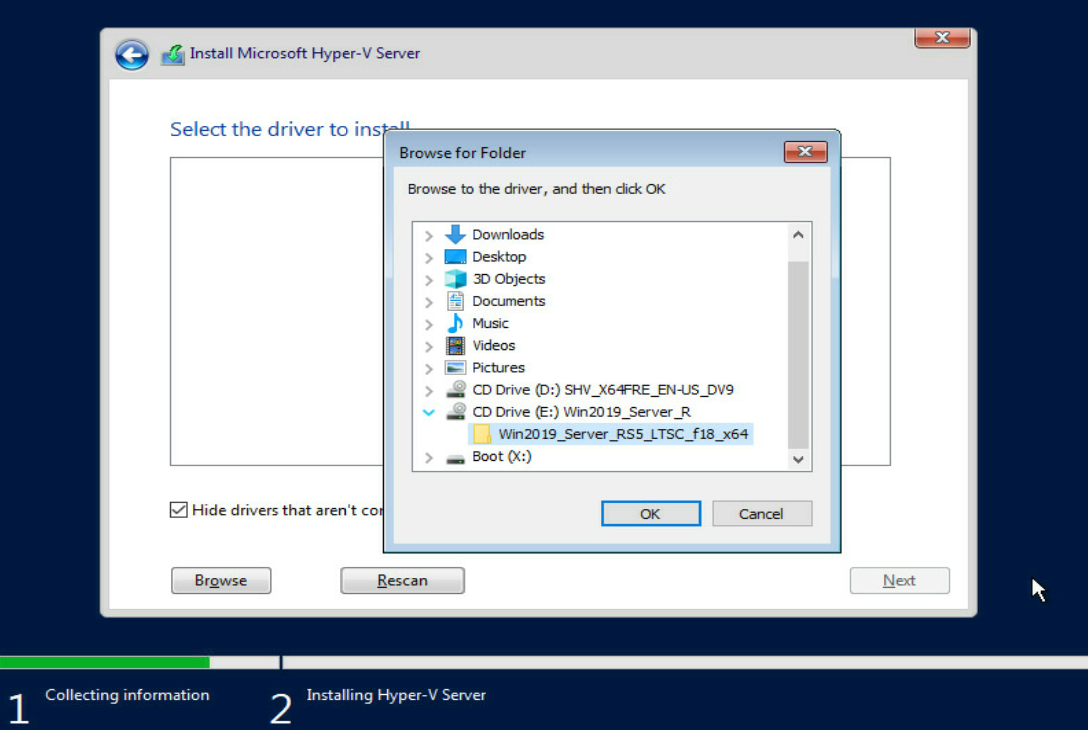The image size is (1088, 730).
Task: Expand the Videos tree node
Action: [429, 347]
